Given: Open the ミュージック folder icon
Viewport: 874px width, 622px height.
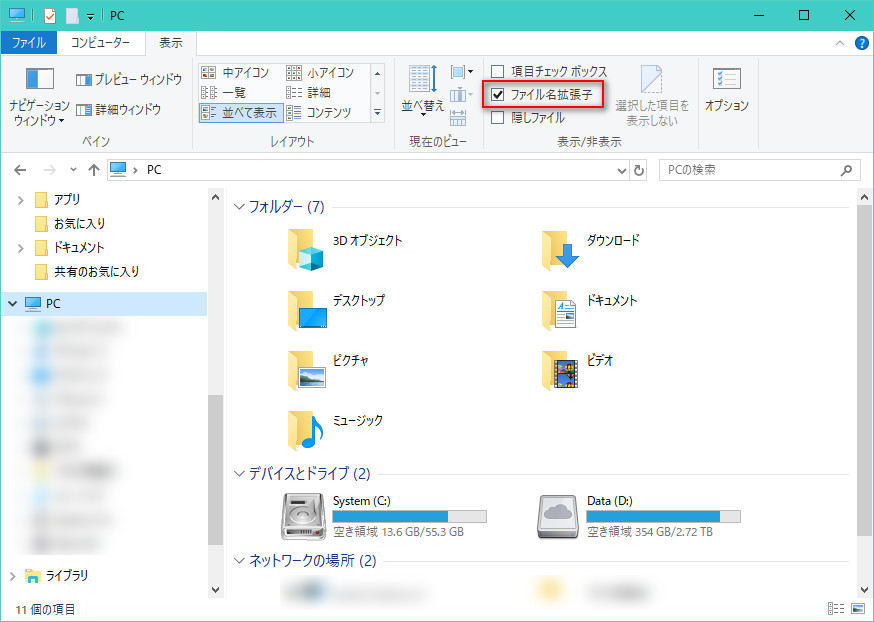Looking at the screenshot, I should pos(306,430).
